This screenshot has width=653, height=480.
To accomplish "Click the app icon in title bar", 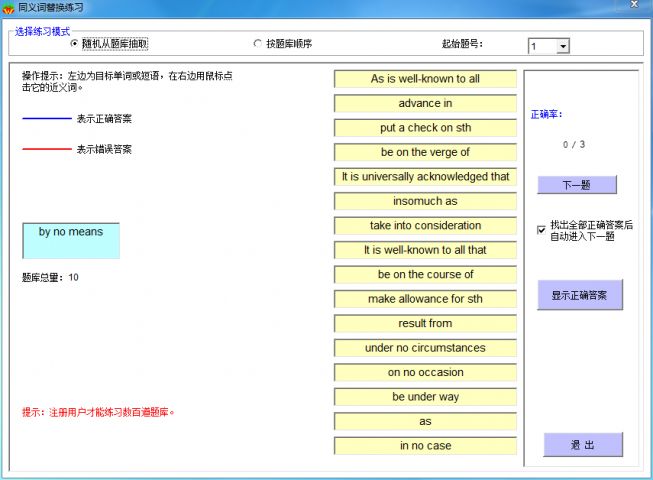I will tap(9, 7).
